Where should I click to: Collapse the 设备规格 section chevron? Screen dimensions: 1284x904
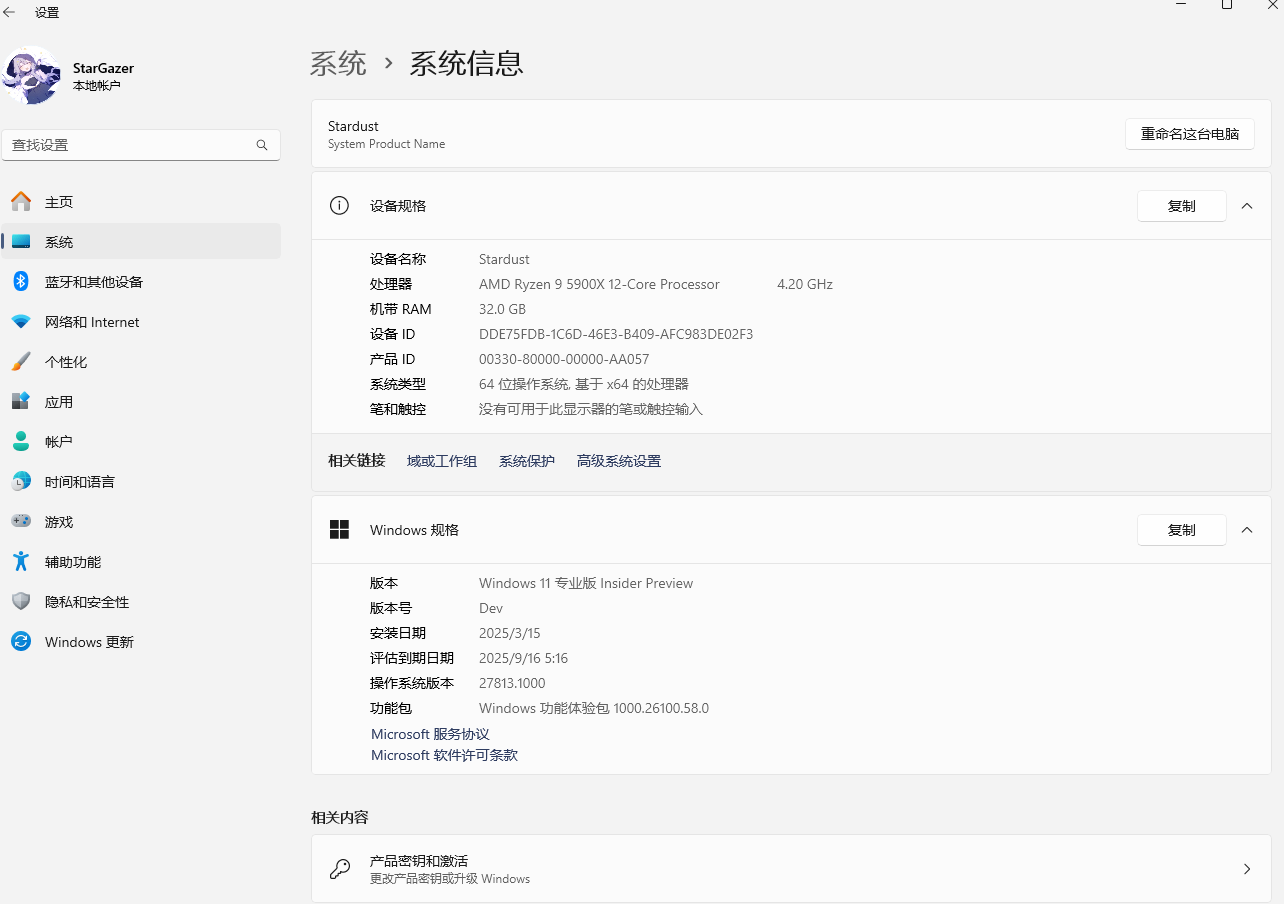(1247, 206)
